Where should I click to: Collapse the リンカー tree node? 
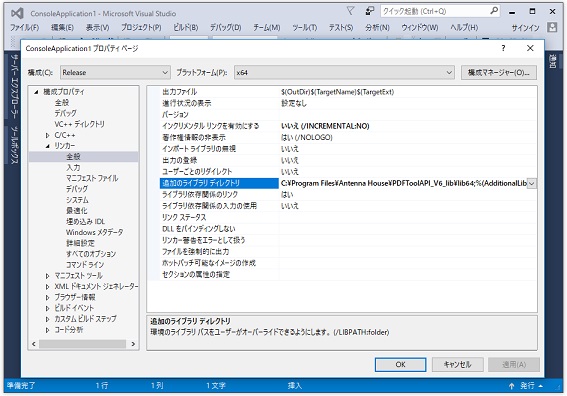tap(47, 146)
